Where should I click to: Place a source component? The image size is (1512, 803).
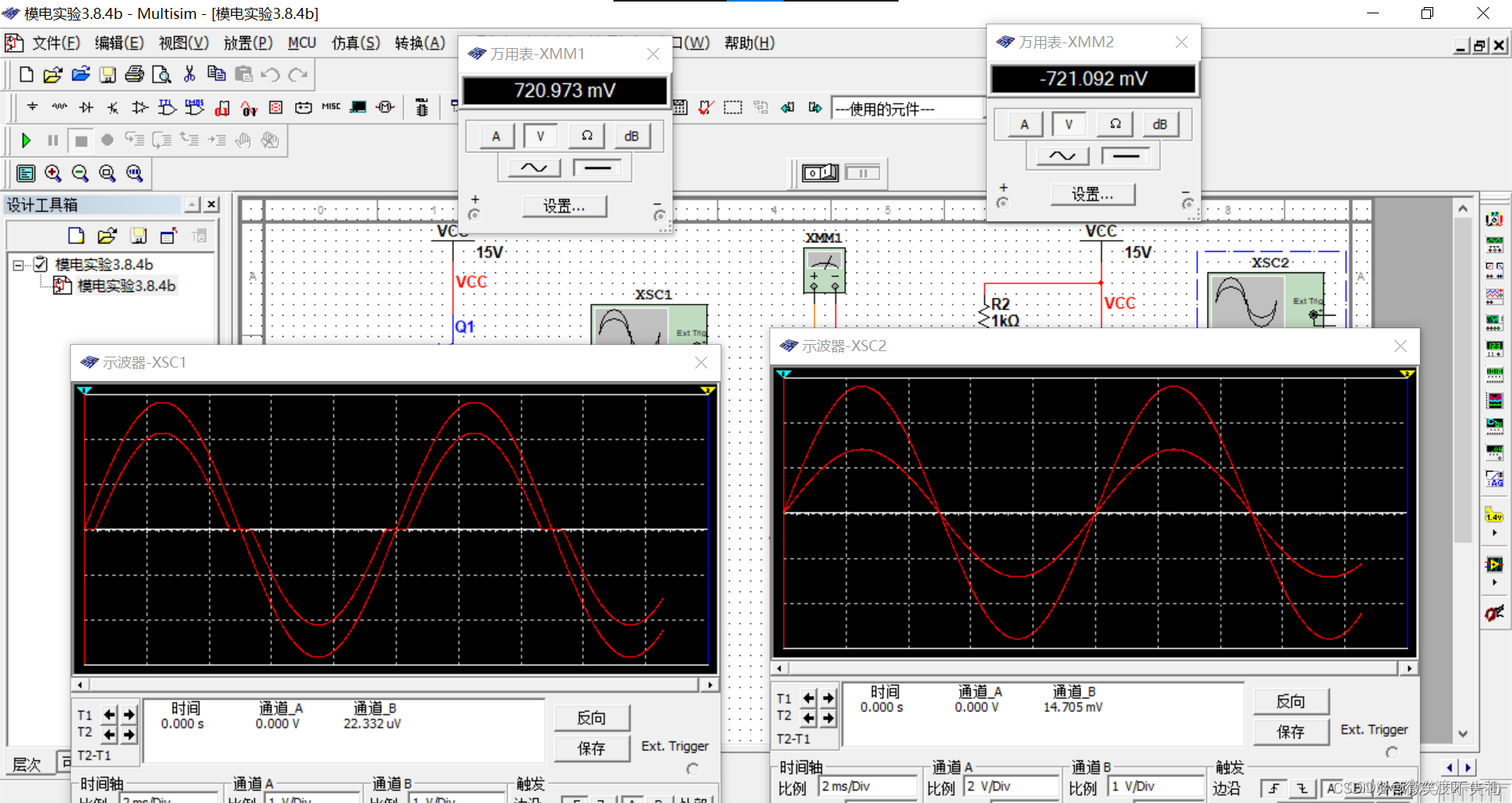pos(32,107)
